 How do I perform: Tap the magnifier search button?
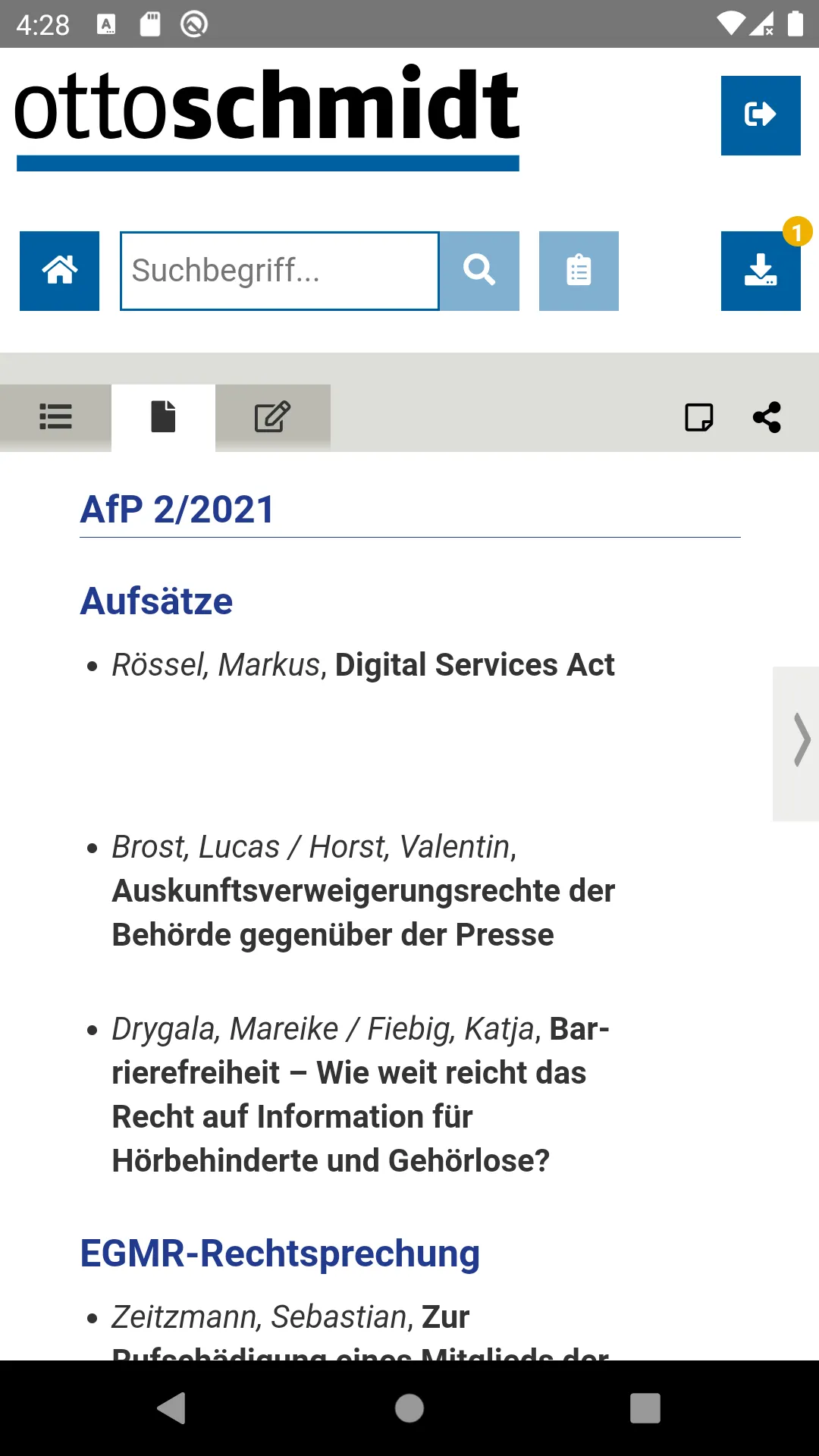tap(479, 271)
